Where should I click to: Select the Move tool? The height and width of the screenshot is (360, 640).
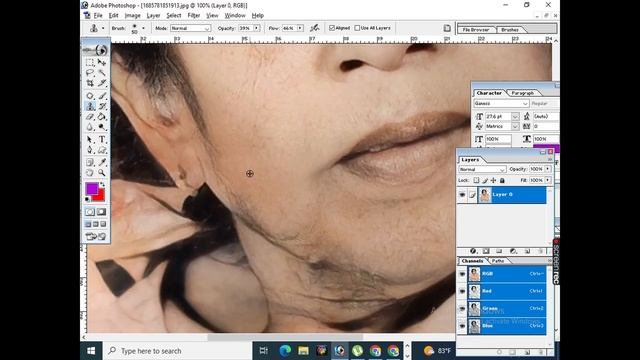click(102, 62)
